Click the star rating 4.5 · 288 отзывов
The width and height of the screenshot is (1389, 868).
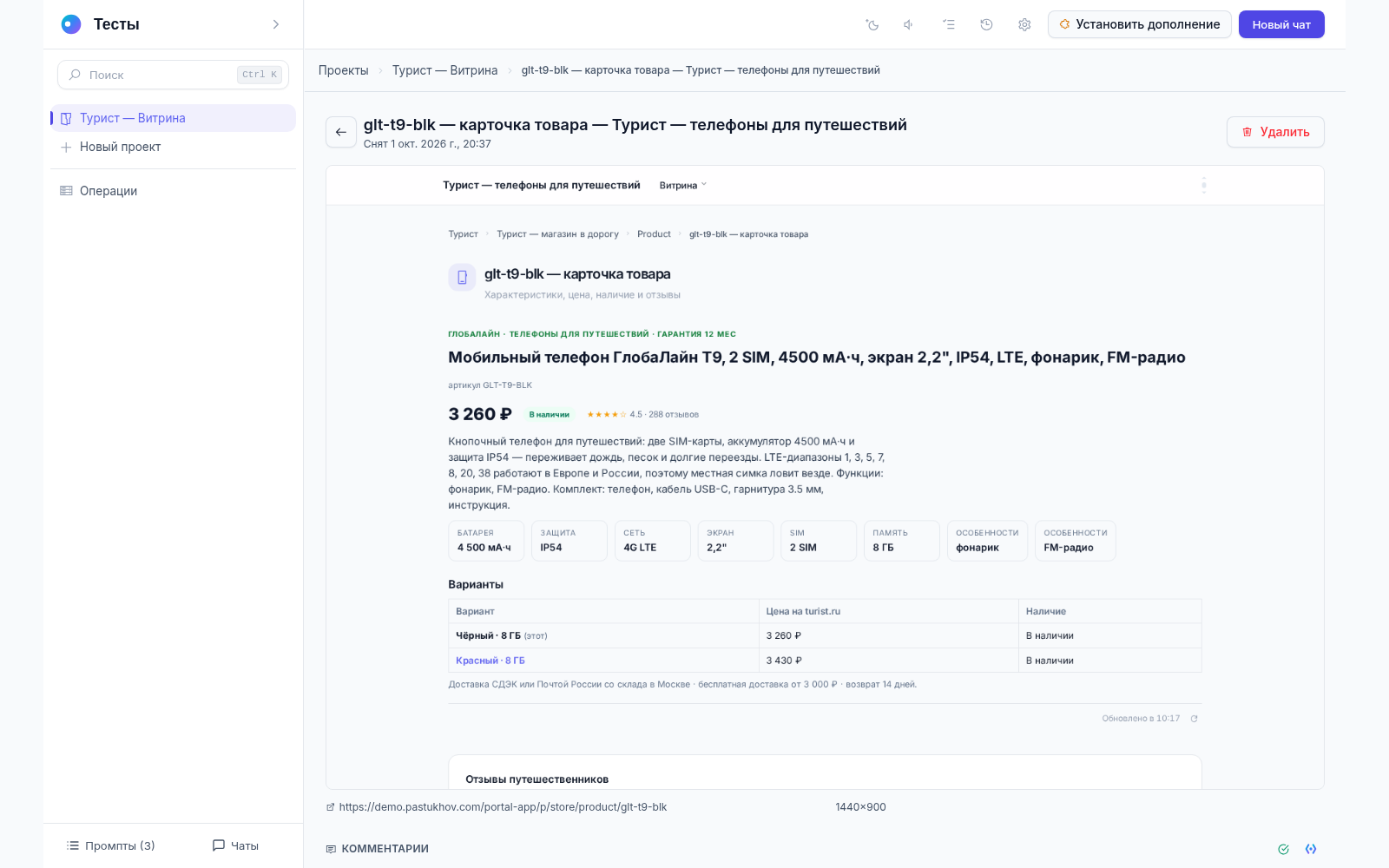click(642, 415)
